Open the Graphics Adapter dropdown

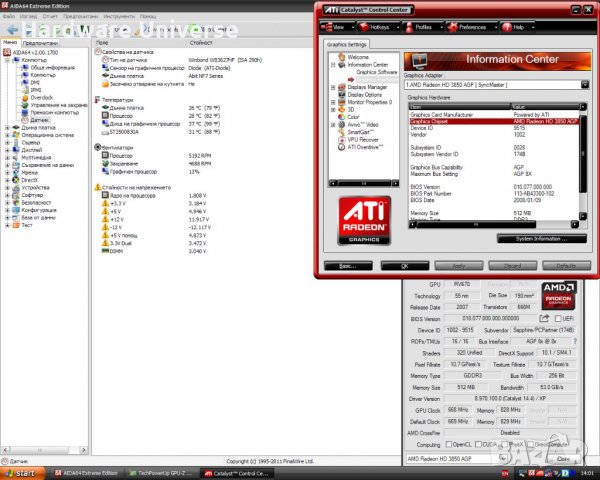click(585, 85)
